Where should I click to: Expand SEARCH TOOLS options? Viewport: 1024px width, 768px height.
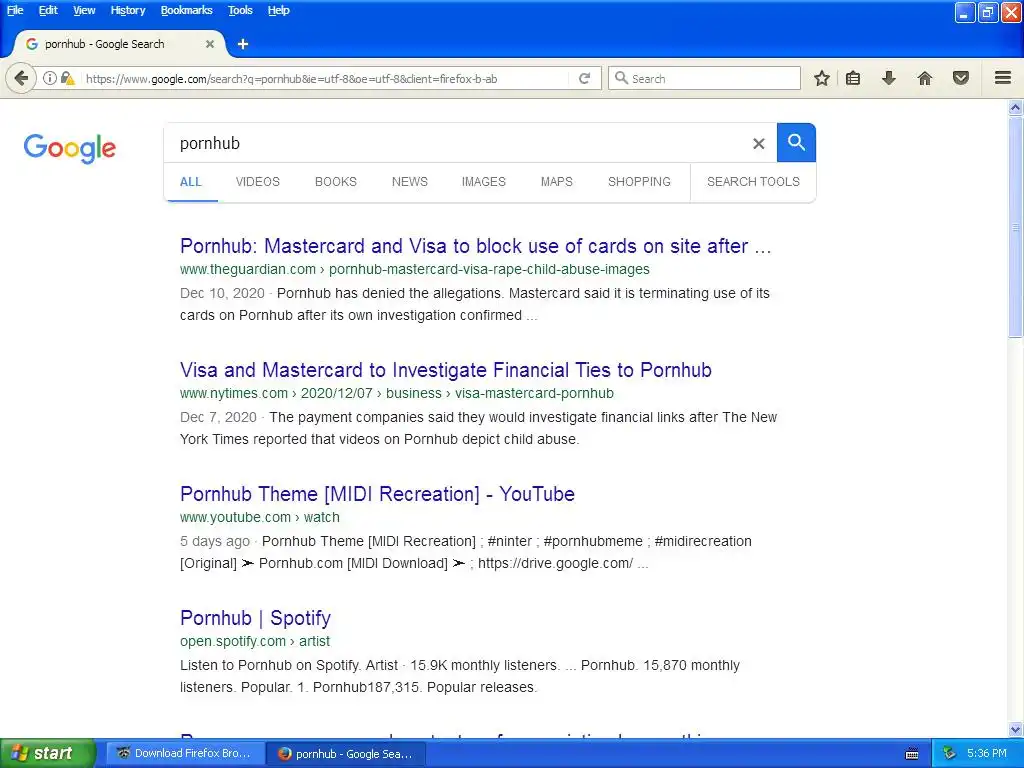coord(753,182)
